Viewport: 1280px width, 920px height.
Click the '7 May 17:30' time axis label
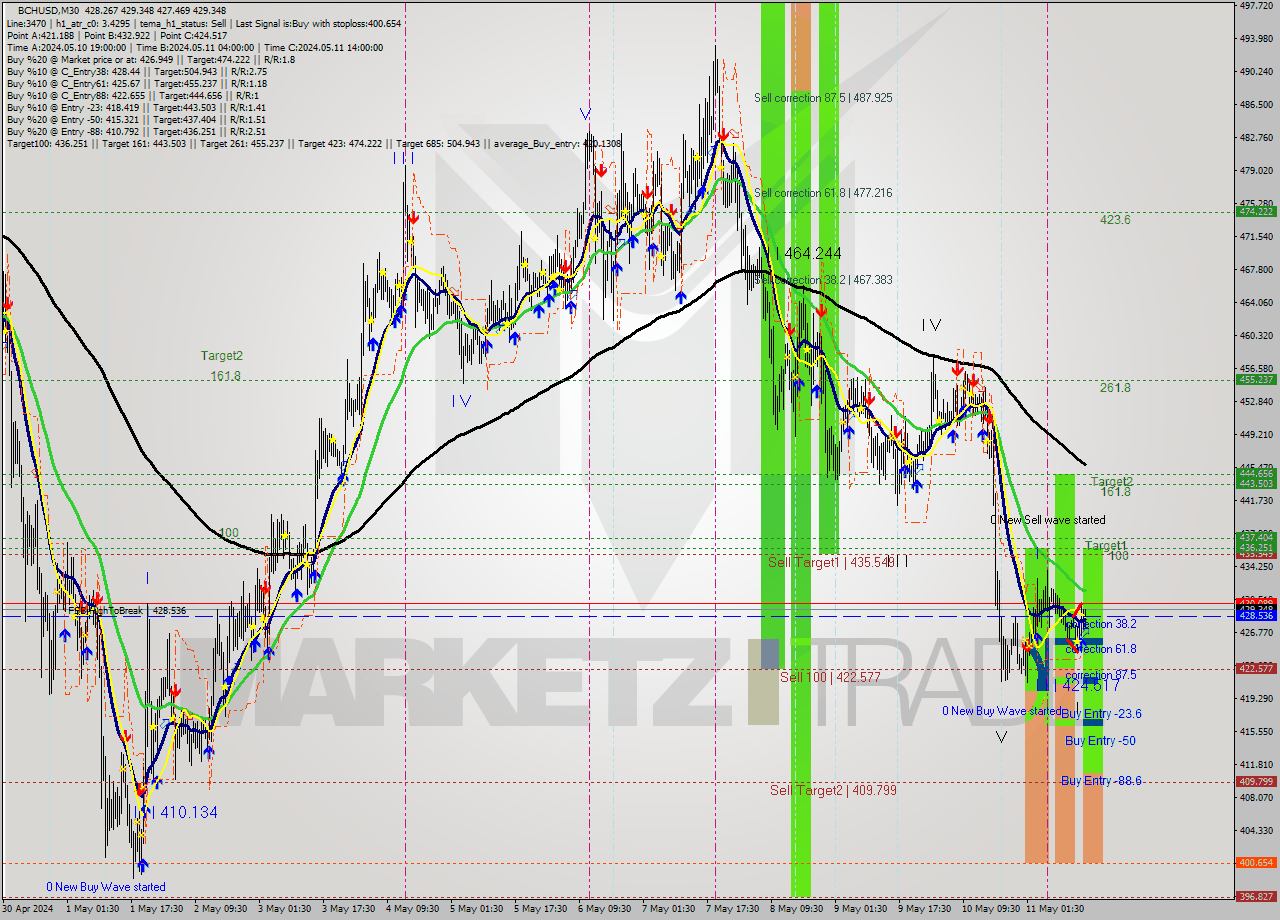point(731,909)
